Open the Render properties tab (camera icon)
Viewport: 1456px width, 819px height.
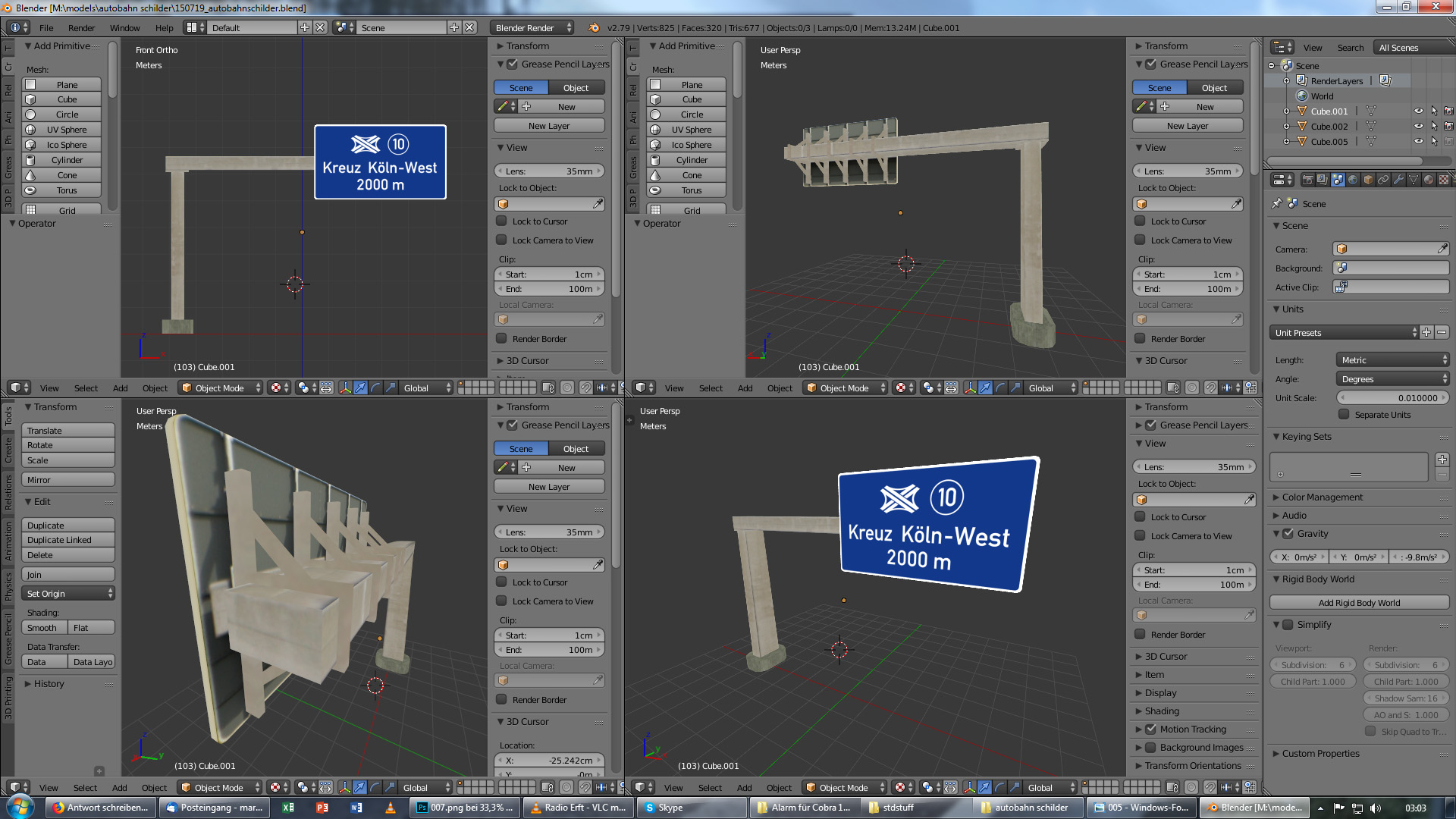point(1307,180)
